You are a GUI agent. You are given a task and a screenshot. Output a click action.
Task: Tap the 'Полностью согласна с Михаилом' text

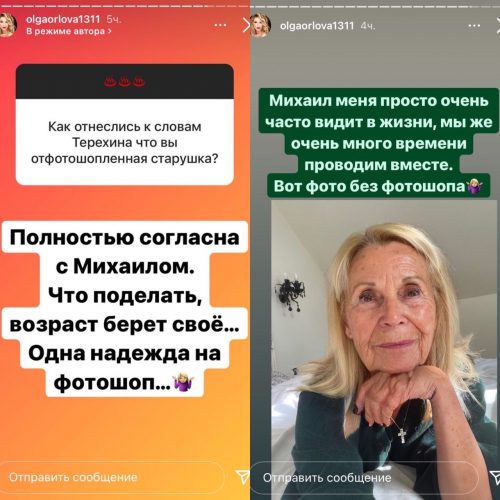coord(125,252)
